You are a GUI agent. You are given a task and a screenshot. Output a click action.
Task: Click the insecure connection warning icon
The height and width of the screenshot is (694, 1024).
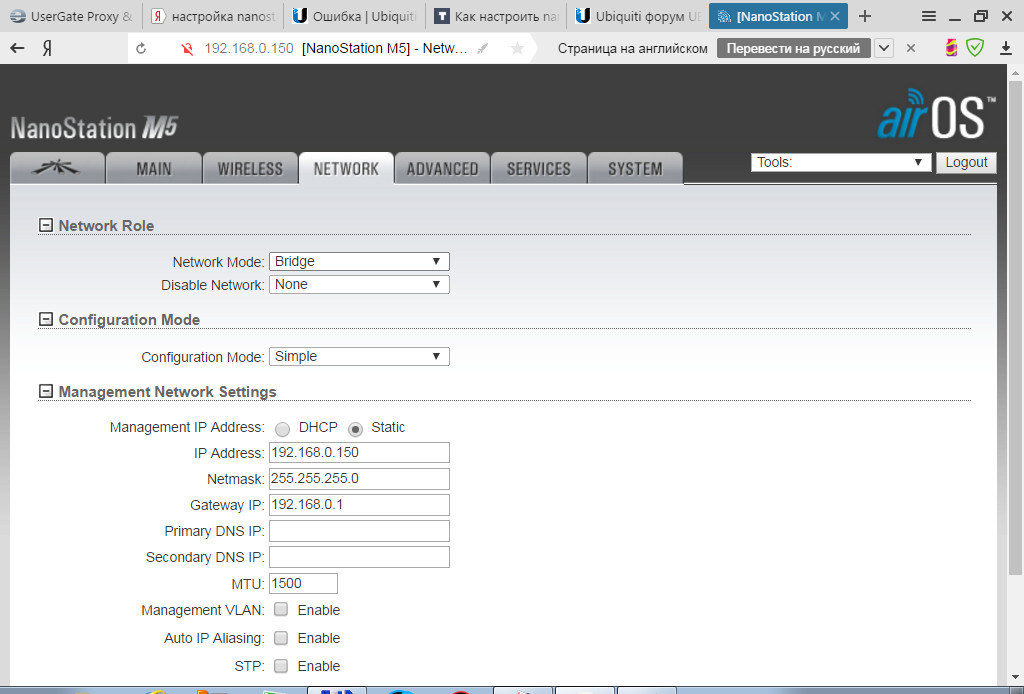[x=187, y=48]
